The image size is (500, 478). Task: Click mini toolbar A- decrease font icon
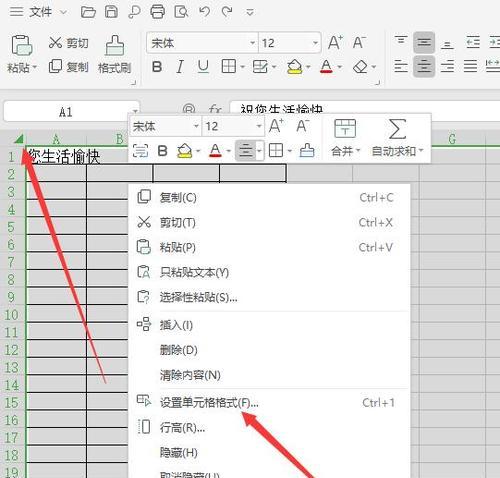[x=303, y=126]
